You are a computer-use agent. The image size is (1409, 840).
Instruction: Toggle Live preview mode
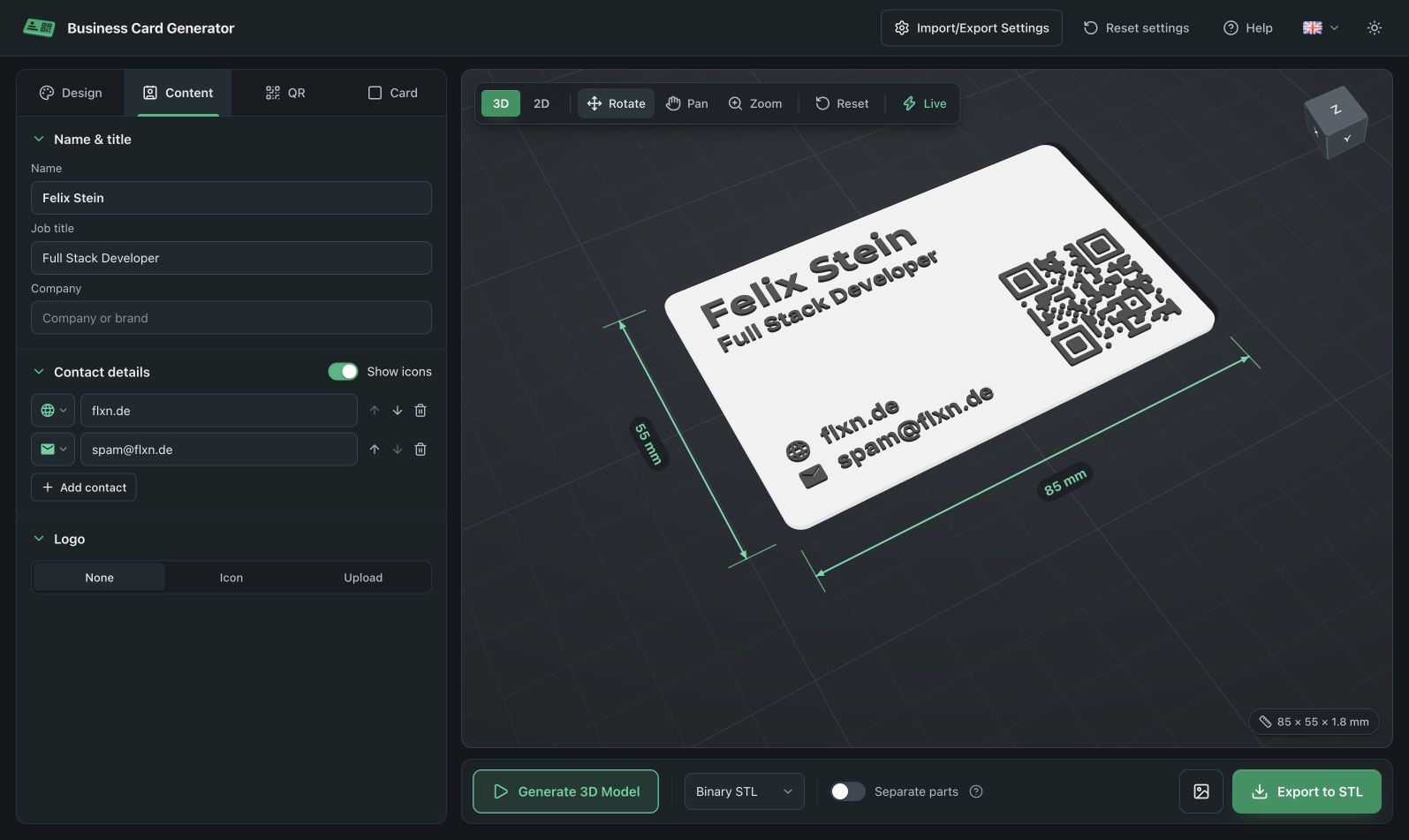tap(924, 103)
